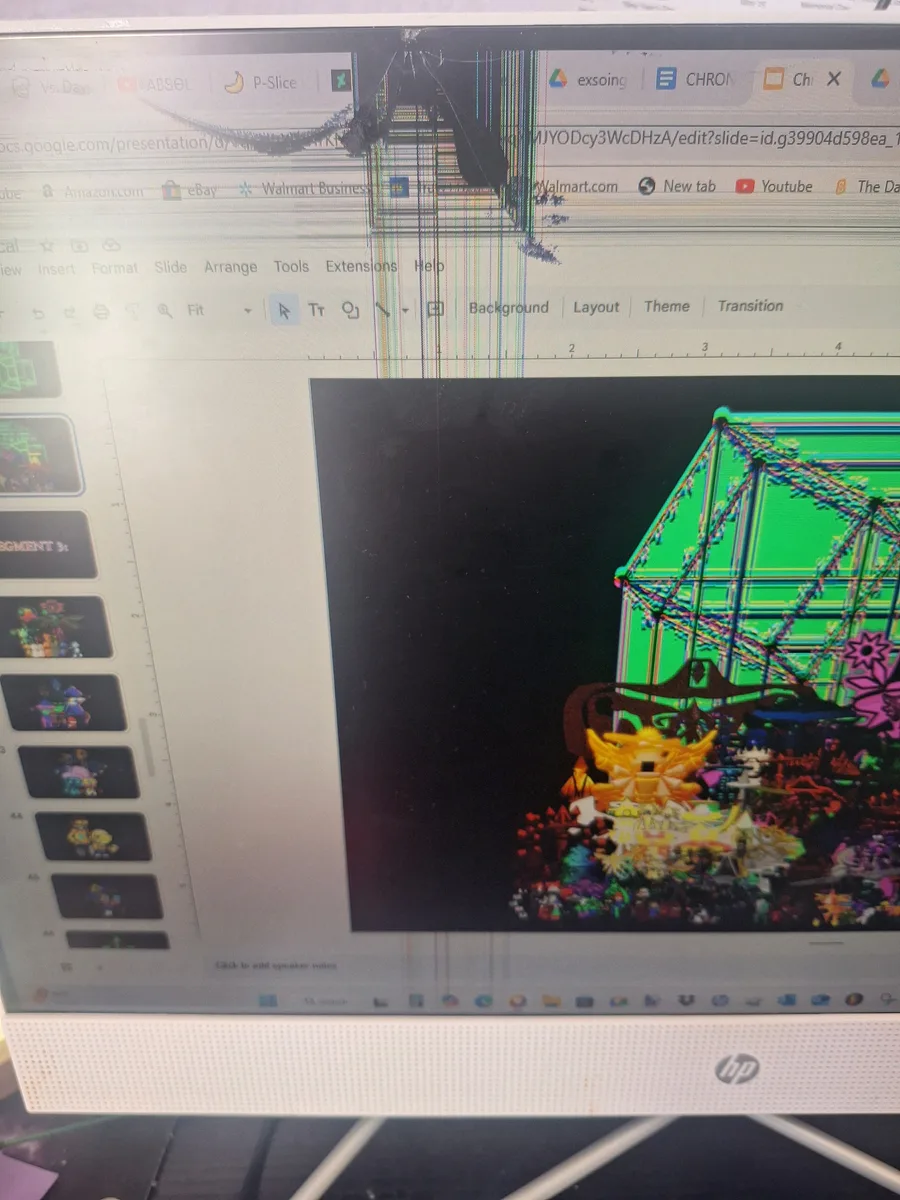Open the eBay bookmark
Viewport: 900px width, 1200px height.
click(x=190, y=190)
